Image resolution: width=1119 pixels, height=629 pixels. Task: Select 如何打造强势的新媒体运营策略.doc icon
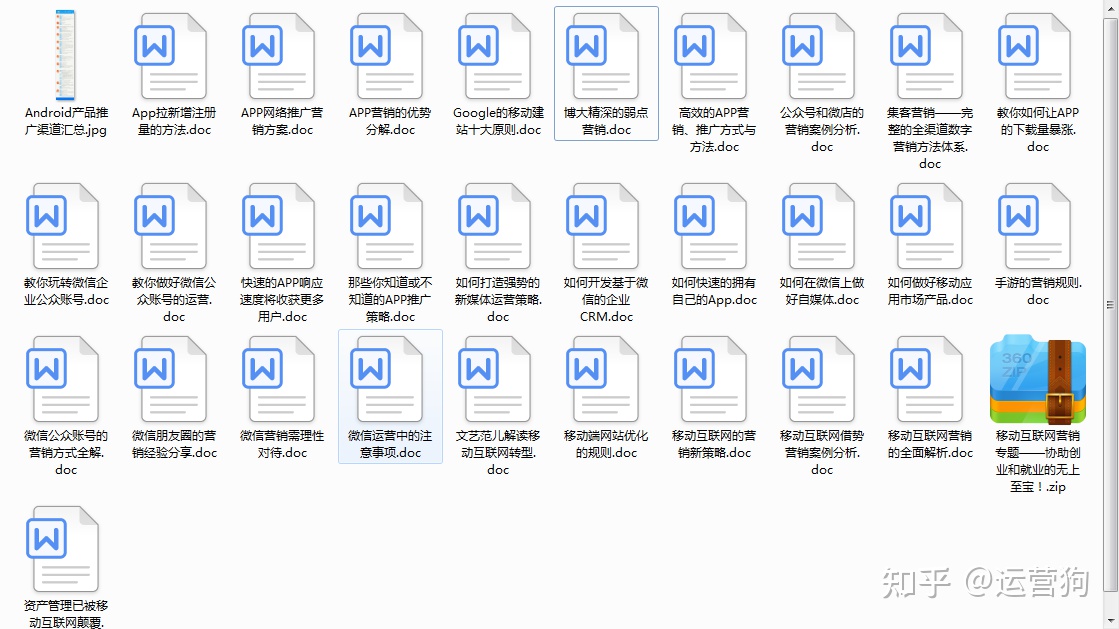click(x=495, y=226)
